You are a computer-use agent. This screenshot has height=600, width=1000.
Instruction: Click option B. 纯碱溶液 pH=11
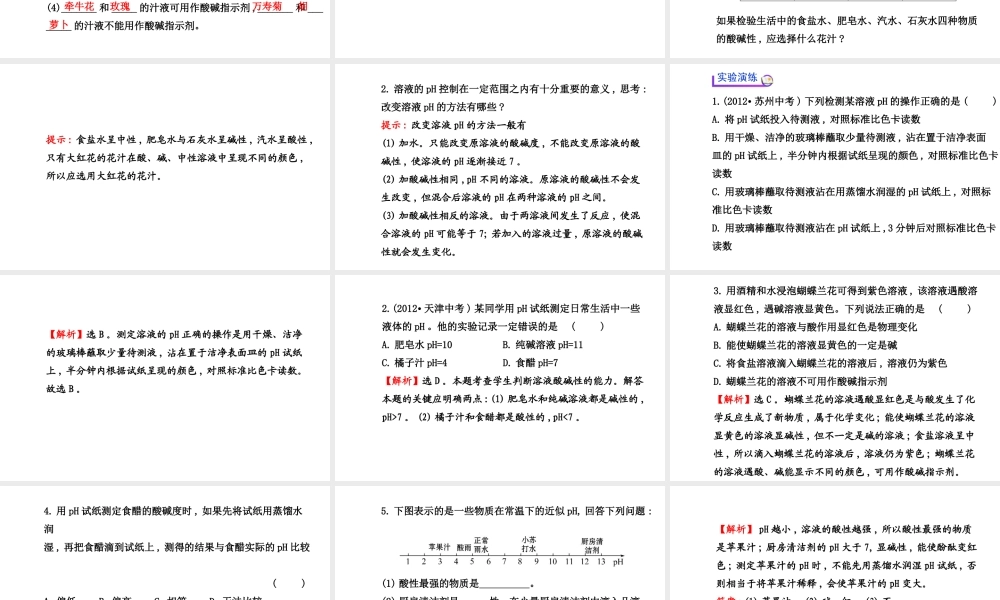(x=543, y=345)
